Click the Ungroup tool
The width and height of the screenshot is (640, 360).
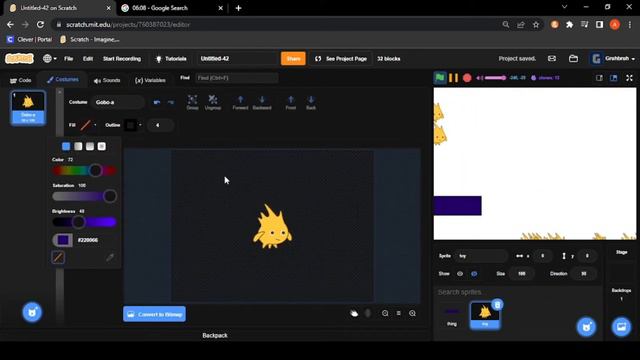coord(213,102)
